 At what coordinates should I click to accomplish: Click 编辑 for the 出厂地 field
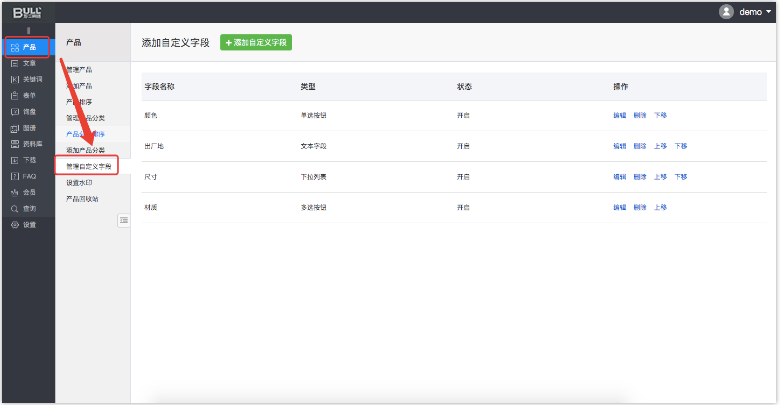point(620,146)
